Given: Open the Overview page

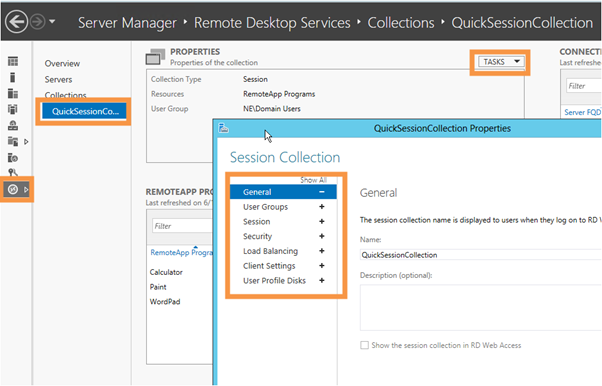Looking at the screenshot, I should (x=62, y=63).
